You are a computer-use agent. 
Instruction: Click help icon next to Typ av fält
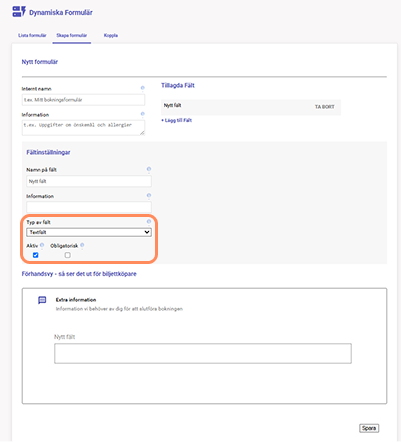[x=149, y=221]
